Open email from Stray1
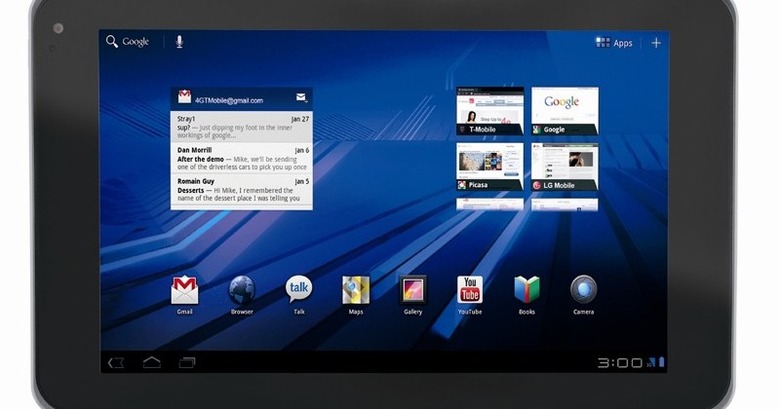The width and height of the screenshot is (780, 409). (x=242, y=126)
